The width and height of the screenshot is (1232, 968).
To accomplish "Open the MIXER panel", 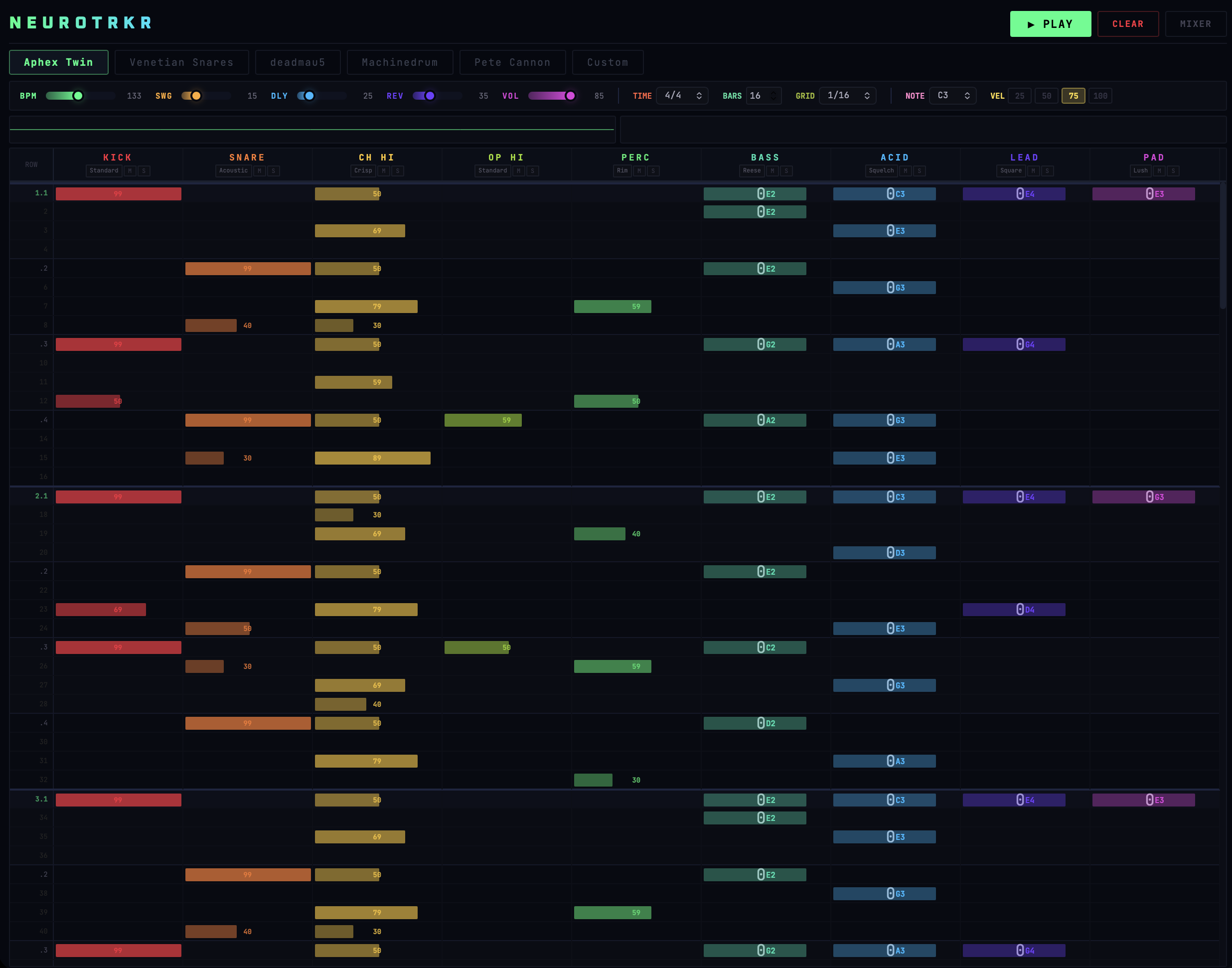I will (x=1195, y=24).
